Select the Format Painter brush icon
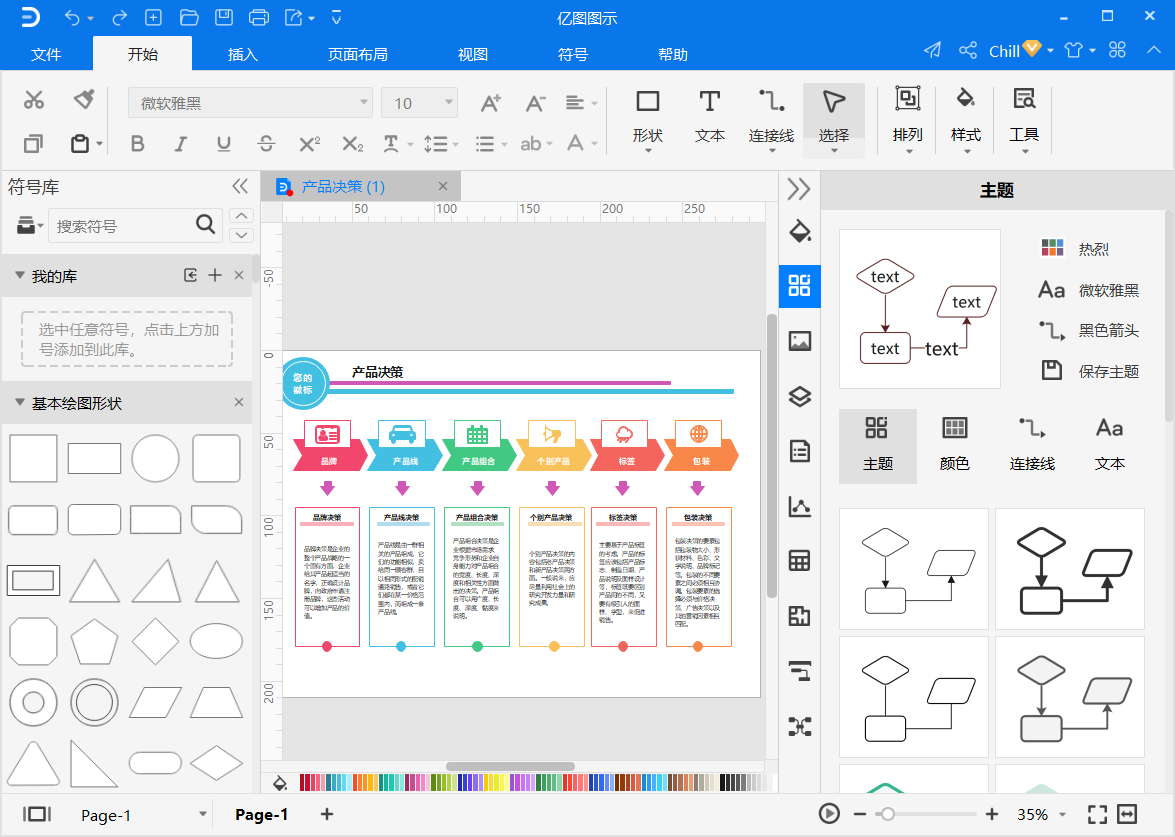The width and height of the screenshot is (1175, 837). click(x=84, y=99)
